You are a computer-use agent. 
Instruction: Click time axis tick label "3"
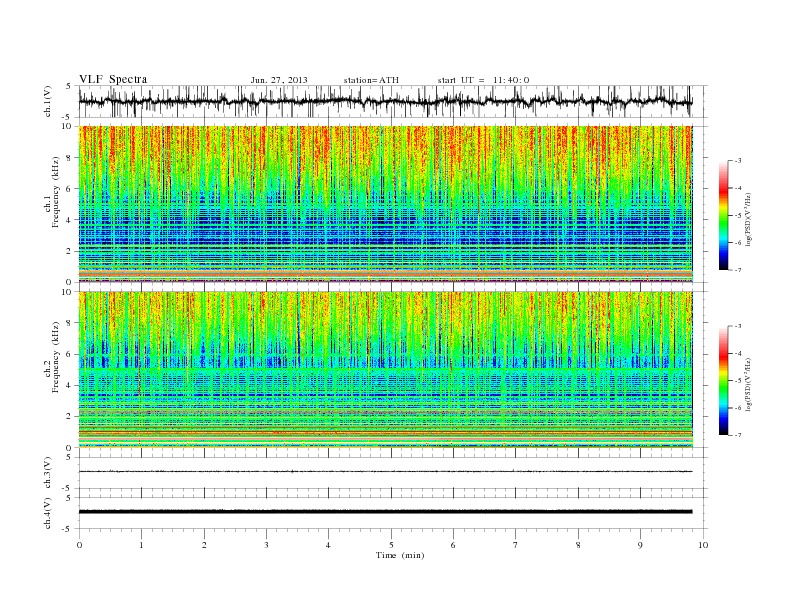(266, 545)
